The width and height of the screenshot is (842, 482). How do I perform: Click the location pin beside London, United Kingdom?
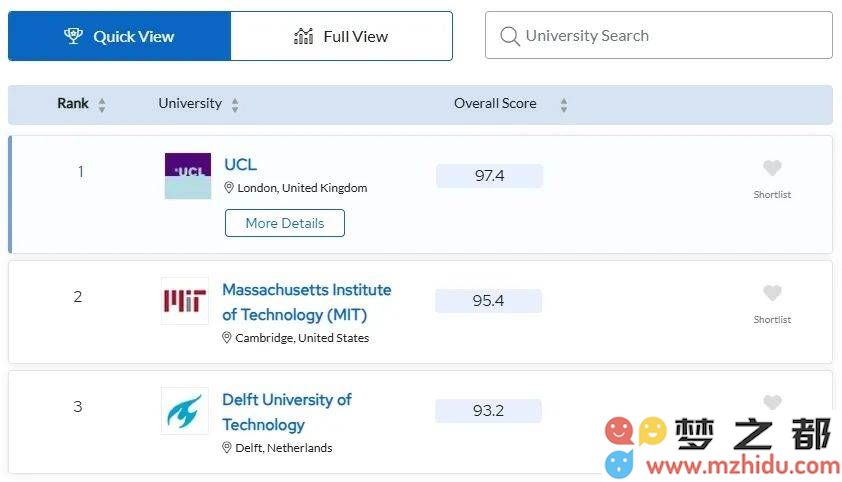[229, 187]
